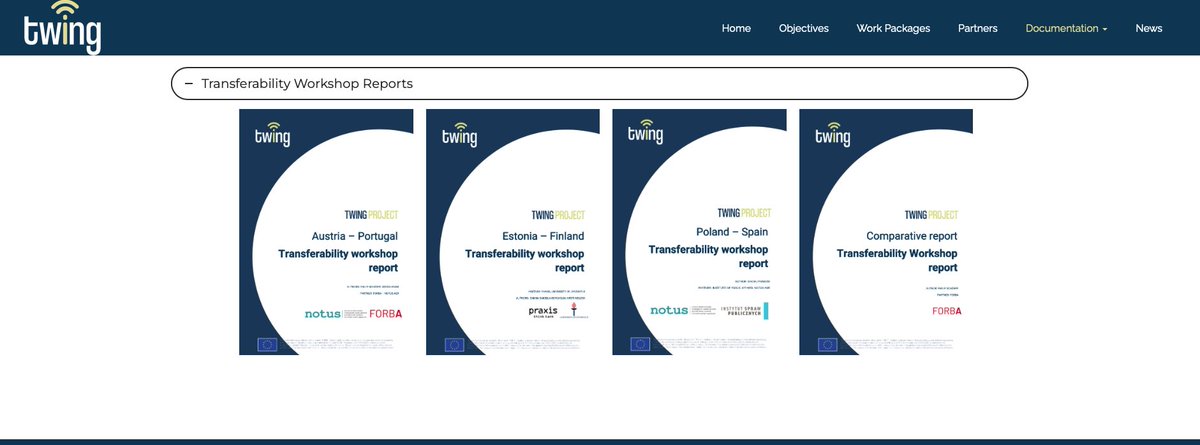The width and height of the screenshot is (1200, 445).
Task: Click the FORBA logo on Comparative report cover
Action: click(x=945, y=312)
